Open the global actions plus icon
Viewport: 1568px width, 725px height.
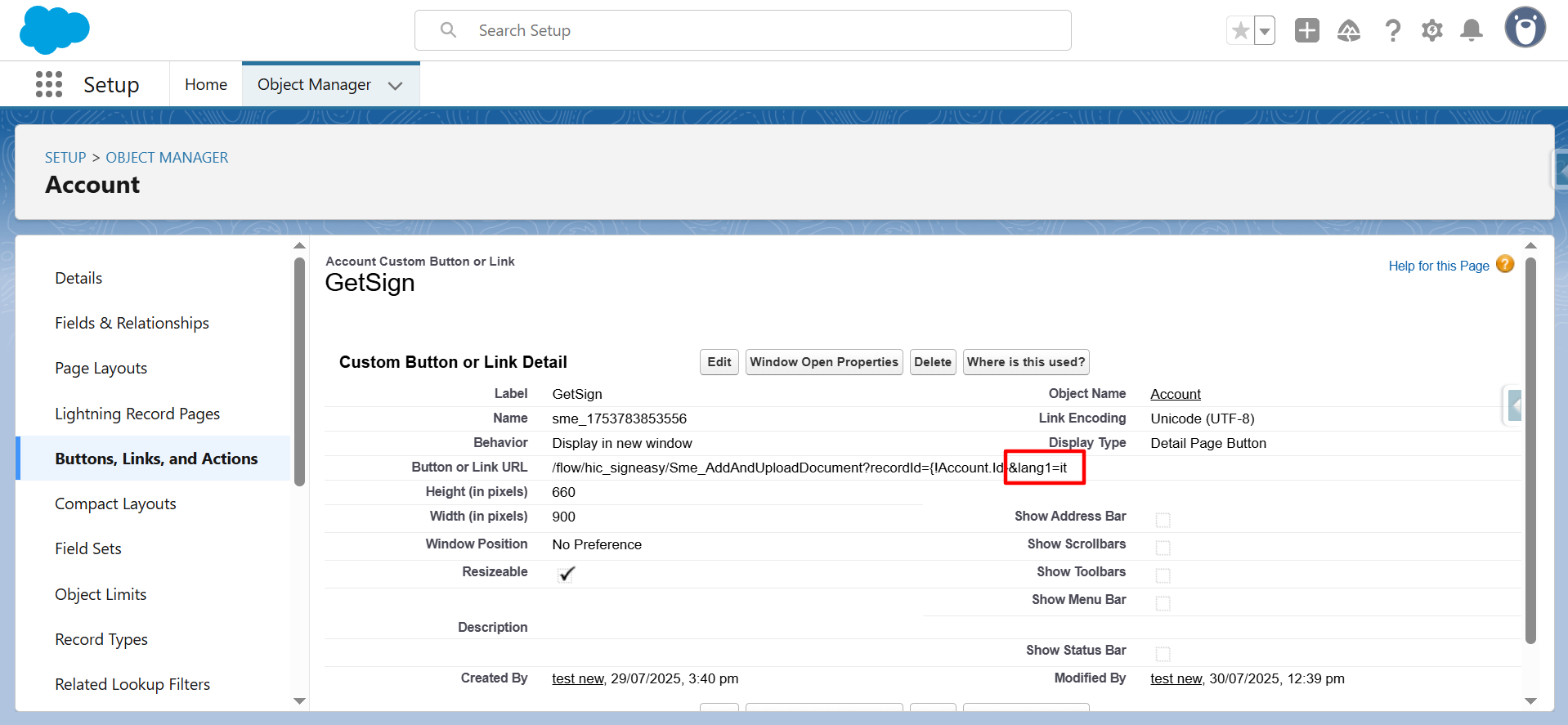(1306, 30)
